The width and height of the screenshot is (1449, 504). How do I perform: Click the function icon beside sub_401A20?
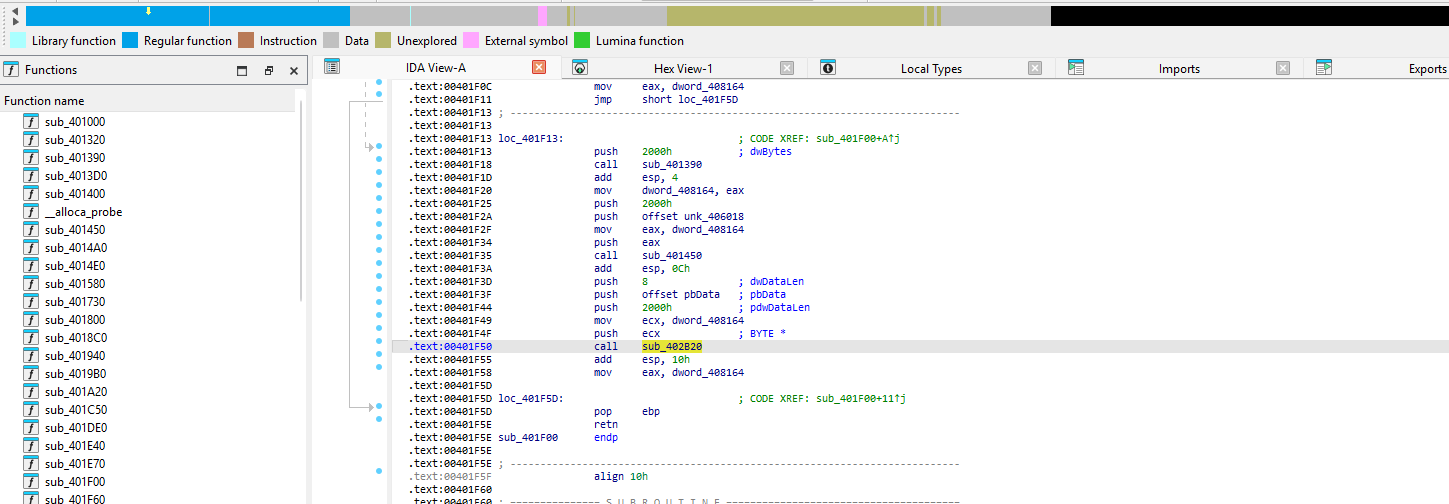click(31, 392)
